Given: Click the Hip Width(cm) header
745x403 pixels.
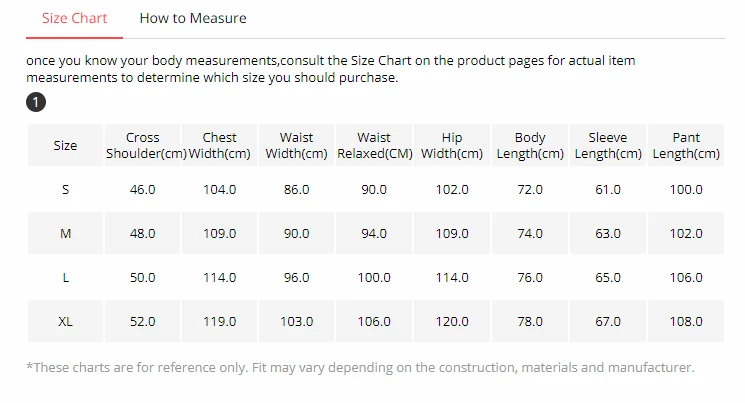Looking at the screenshot, I should (x=452, y=146).
